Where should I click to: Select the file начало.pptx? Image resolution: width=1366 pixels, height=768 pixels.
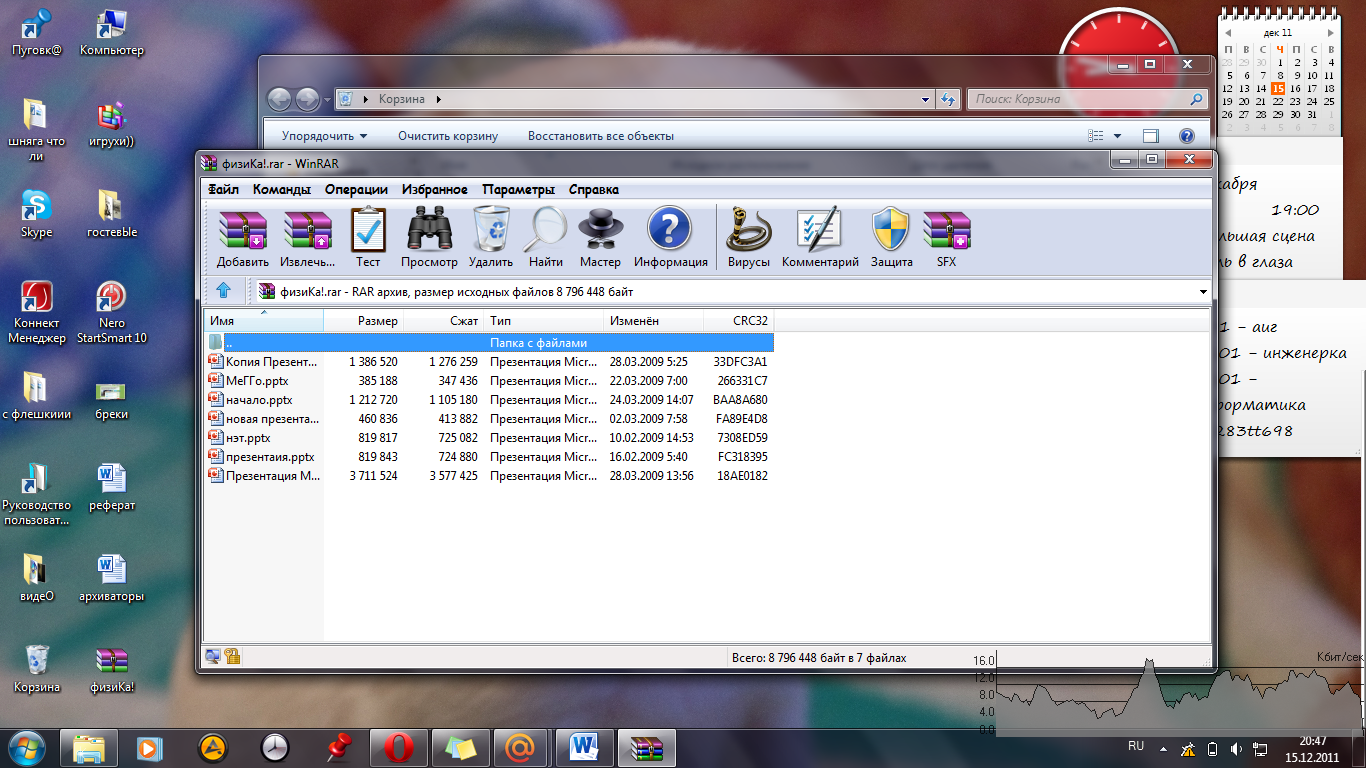pyautogui.click(x=489, y=400)
